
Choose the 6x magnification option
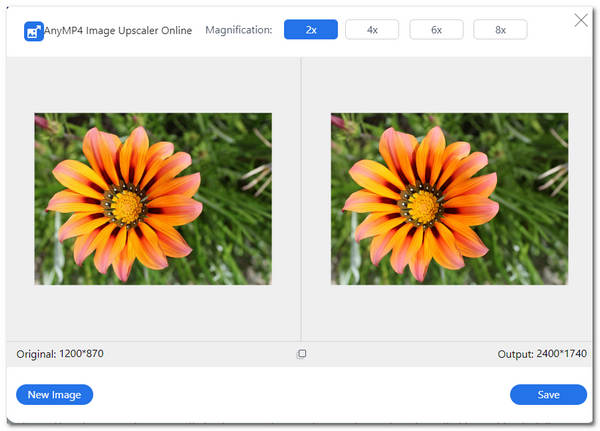click(x=436, y=30)
